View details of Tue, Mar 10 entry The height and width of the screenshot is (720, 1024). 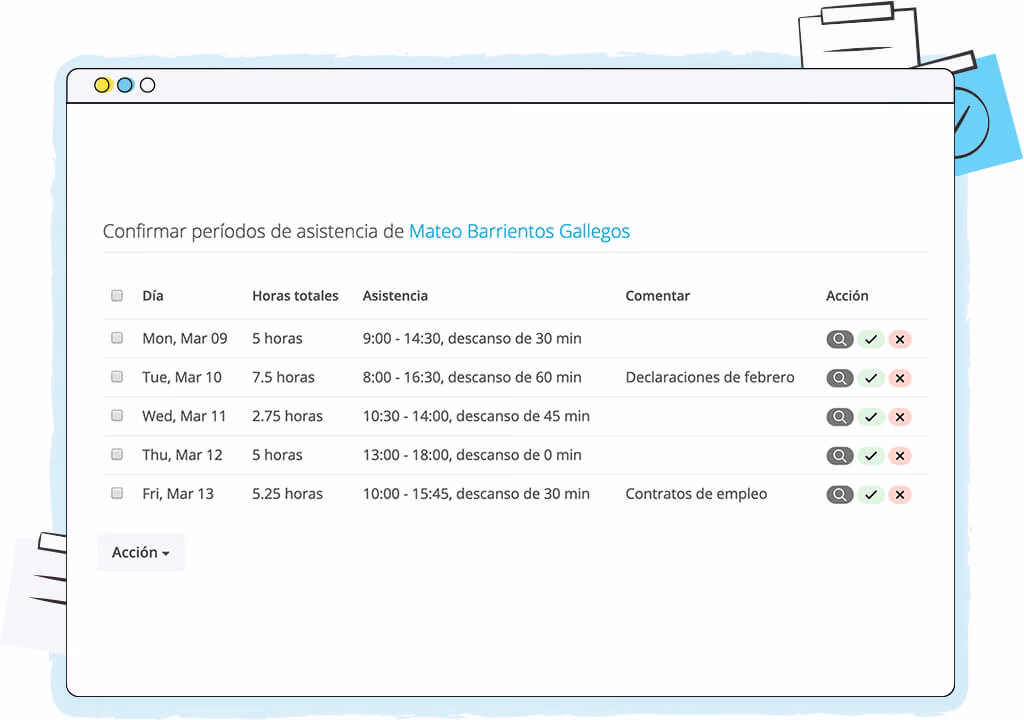[x=839, y=378]
